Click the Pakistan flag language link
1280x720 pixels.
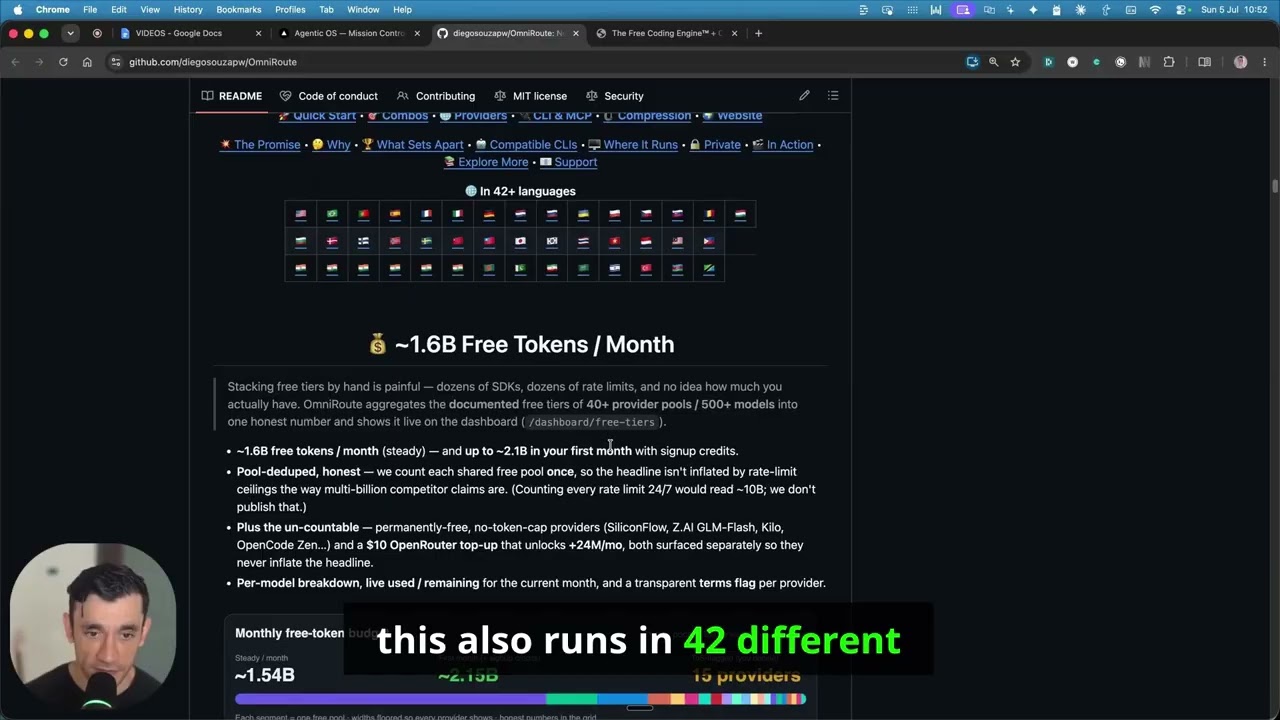[x=520, y=268]
